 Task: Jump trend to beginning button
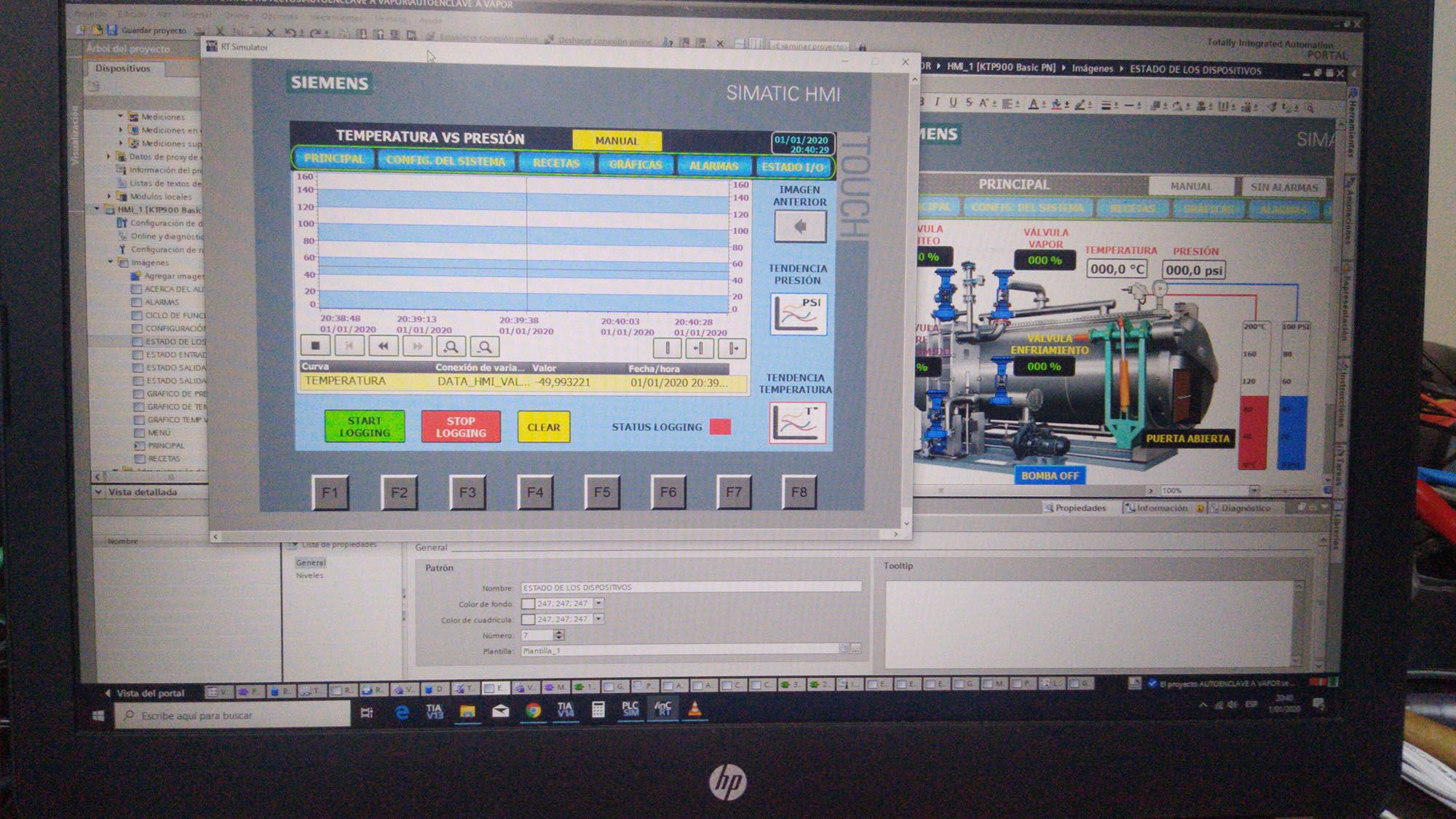tap(349, 346)
